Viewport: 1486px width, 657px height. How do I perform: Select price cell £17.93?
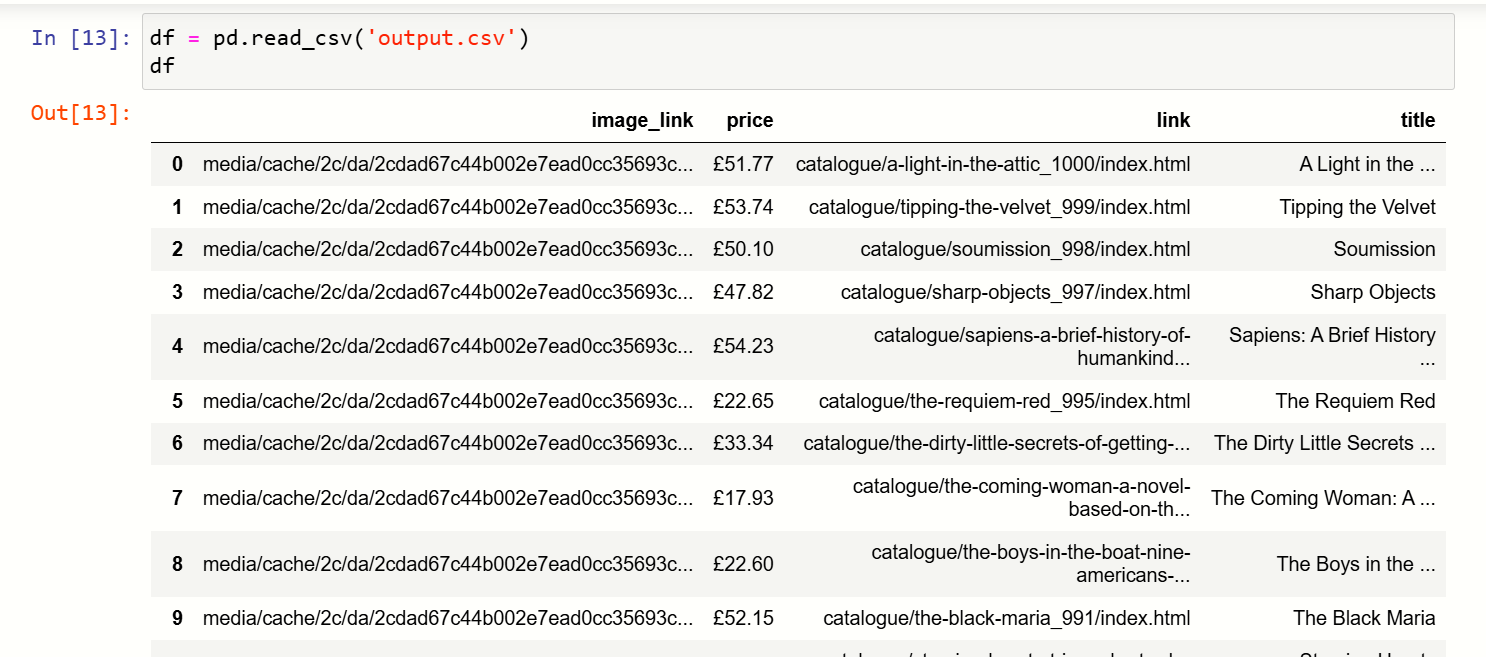743,497
